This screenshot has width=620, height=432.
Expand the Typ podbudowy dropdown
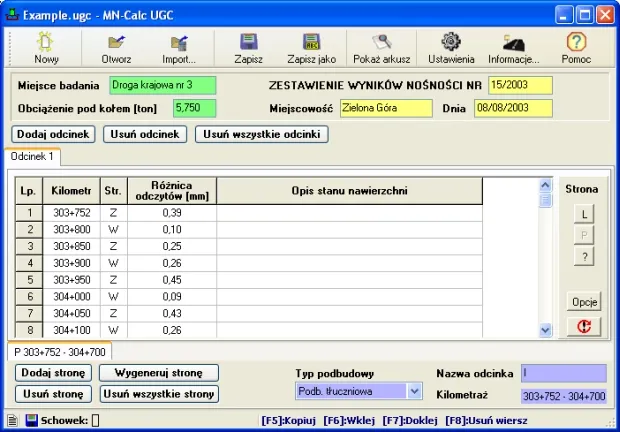pos(414,391)
